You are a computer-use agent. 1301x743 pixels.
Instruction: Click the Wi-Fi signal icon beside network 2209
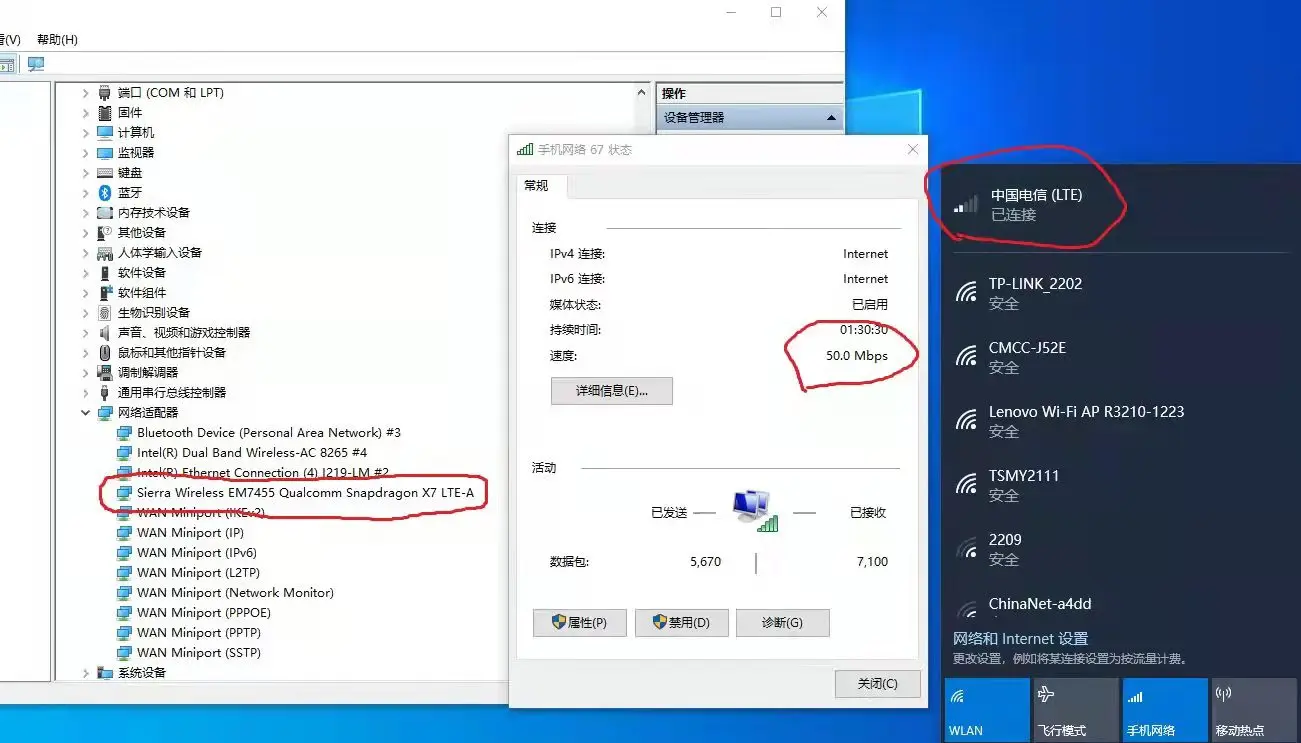click(x=966, y=548)
